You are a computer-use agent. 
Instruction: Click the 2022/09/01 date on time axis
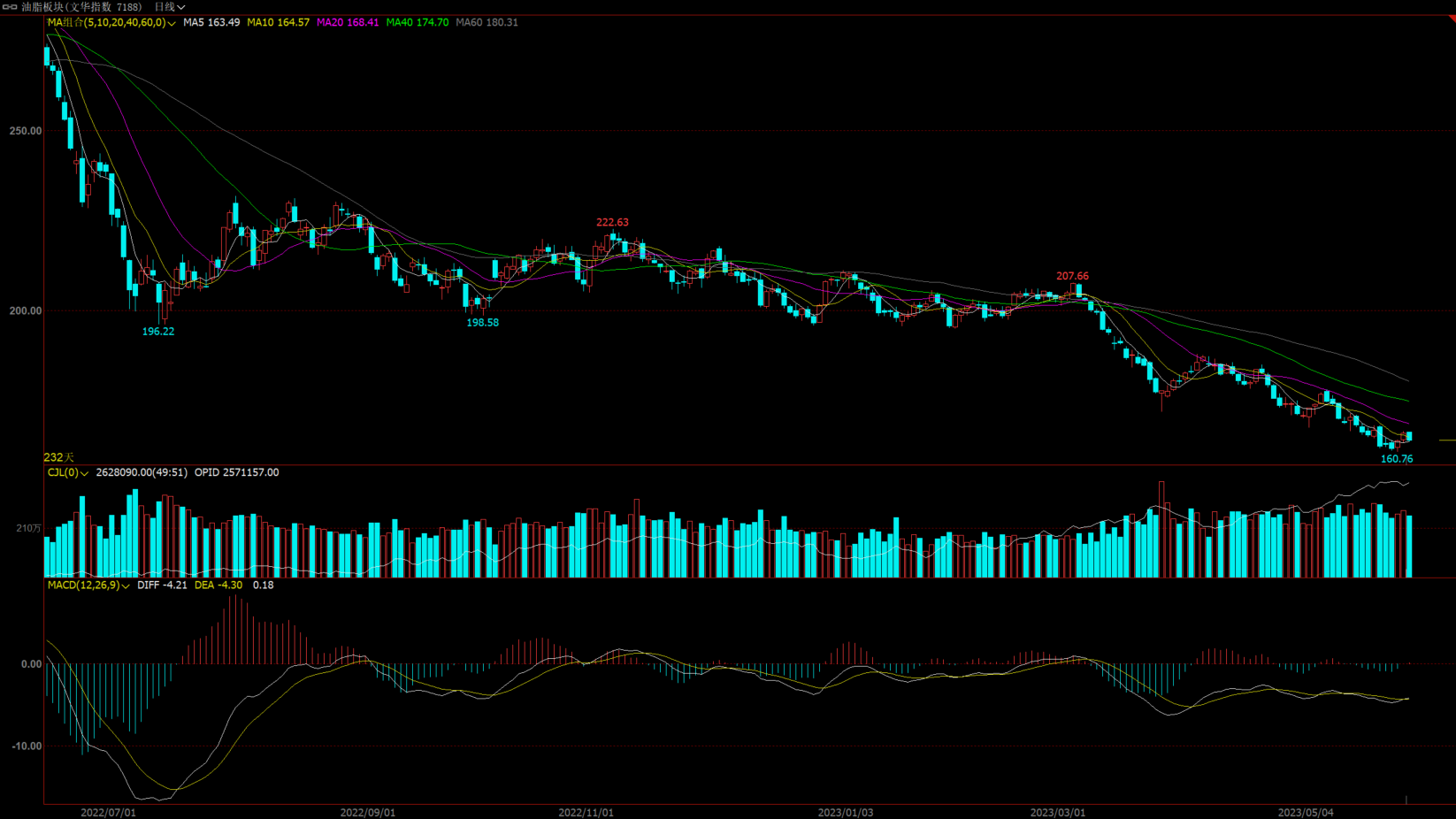368,812
